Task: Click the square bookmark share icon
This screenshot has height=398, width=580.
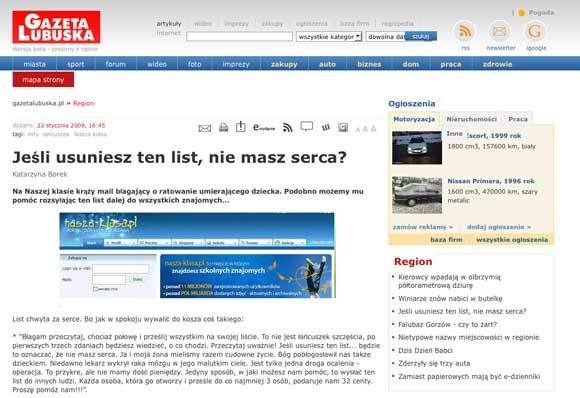Action: (x=343, y=128)
